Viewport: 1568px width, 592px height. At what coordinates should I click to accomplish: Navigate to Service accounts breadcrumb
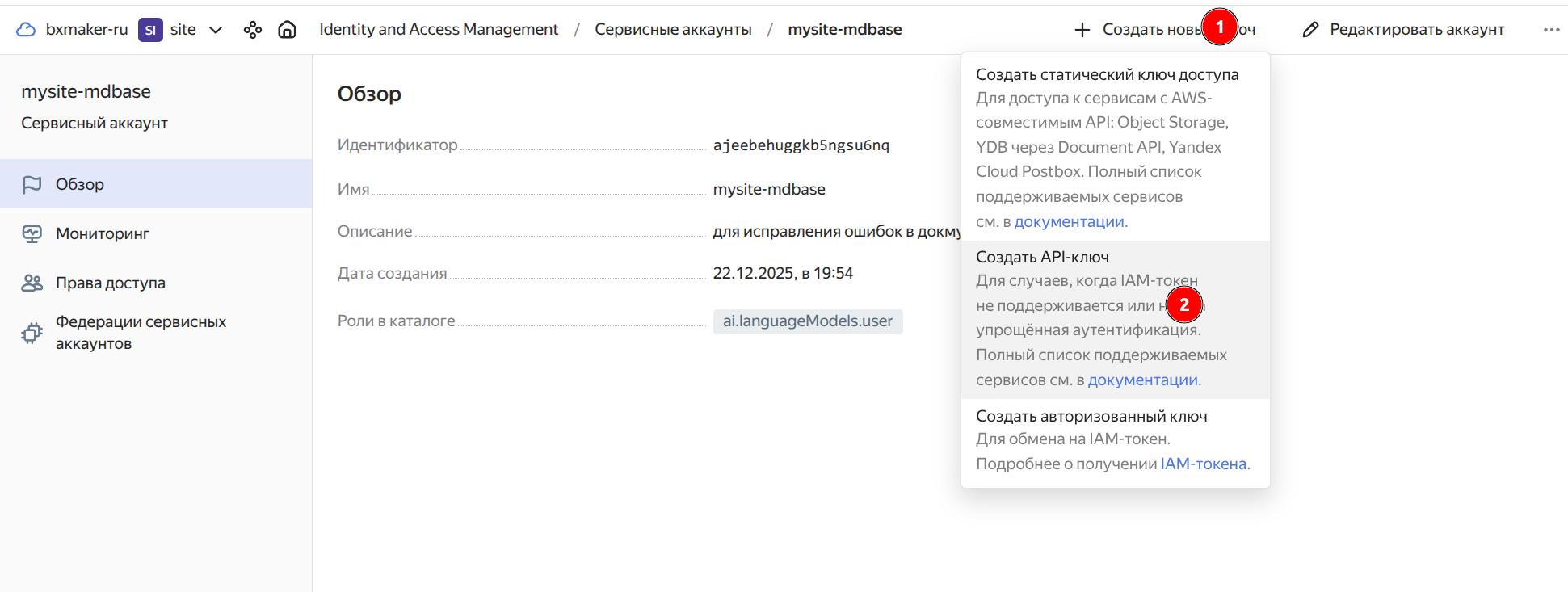tap(673, 30)
